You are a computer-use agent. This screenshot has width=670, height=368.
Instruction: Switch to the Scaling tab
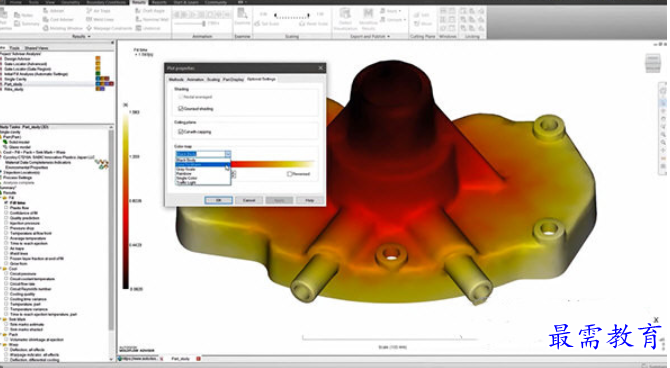click(x=213, y=79)
